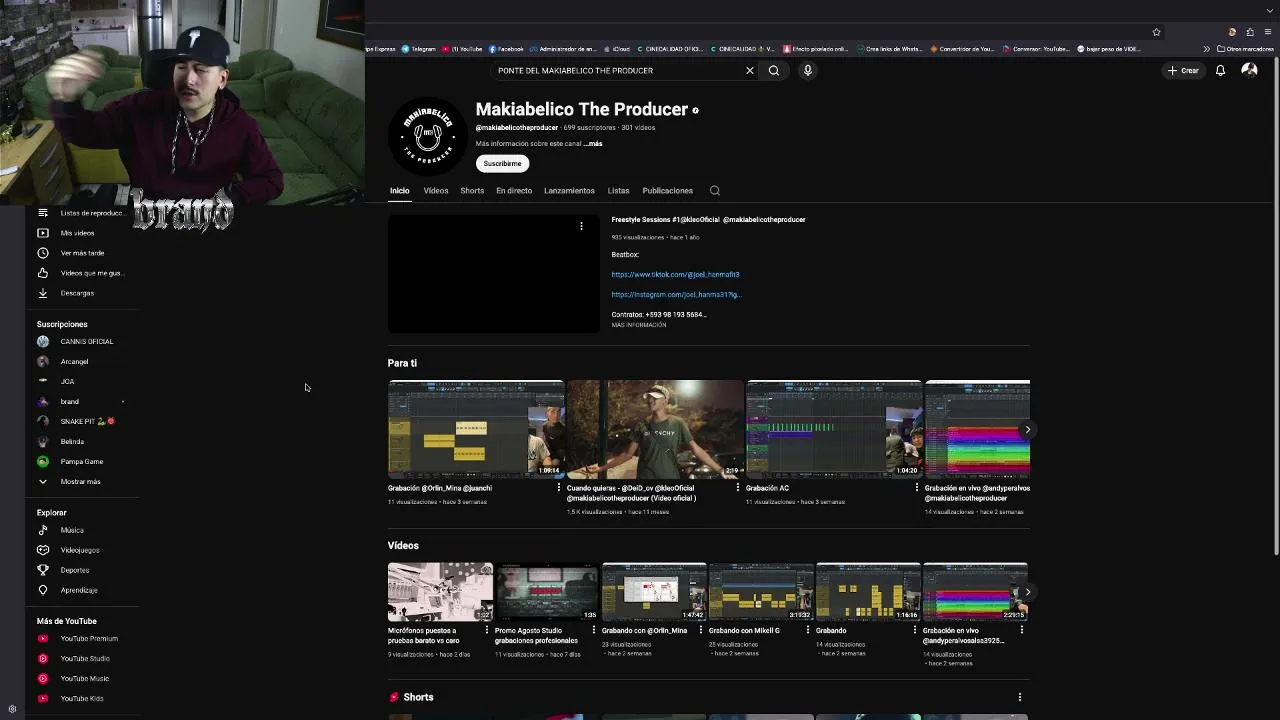Switch to the Shorts tab
Viewport: 1280px width, 720px height.
tap(472, 191)
